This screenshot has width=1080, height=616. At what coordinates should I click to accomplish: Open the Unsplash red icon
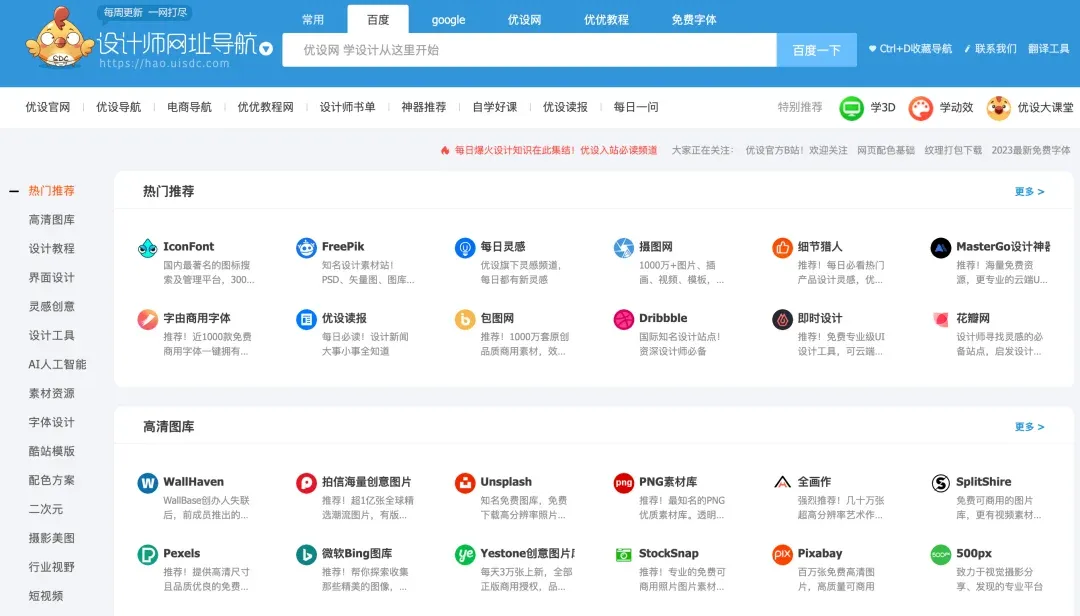[x=465, y=483]
